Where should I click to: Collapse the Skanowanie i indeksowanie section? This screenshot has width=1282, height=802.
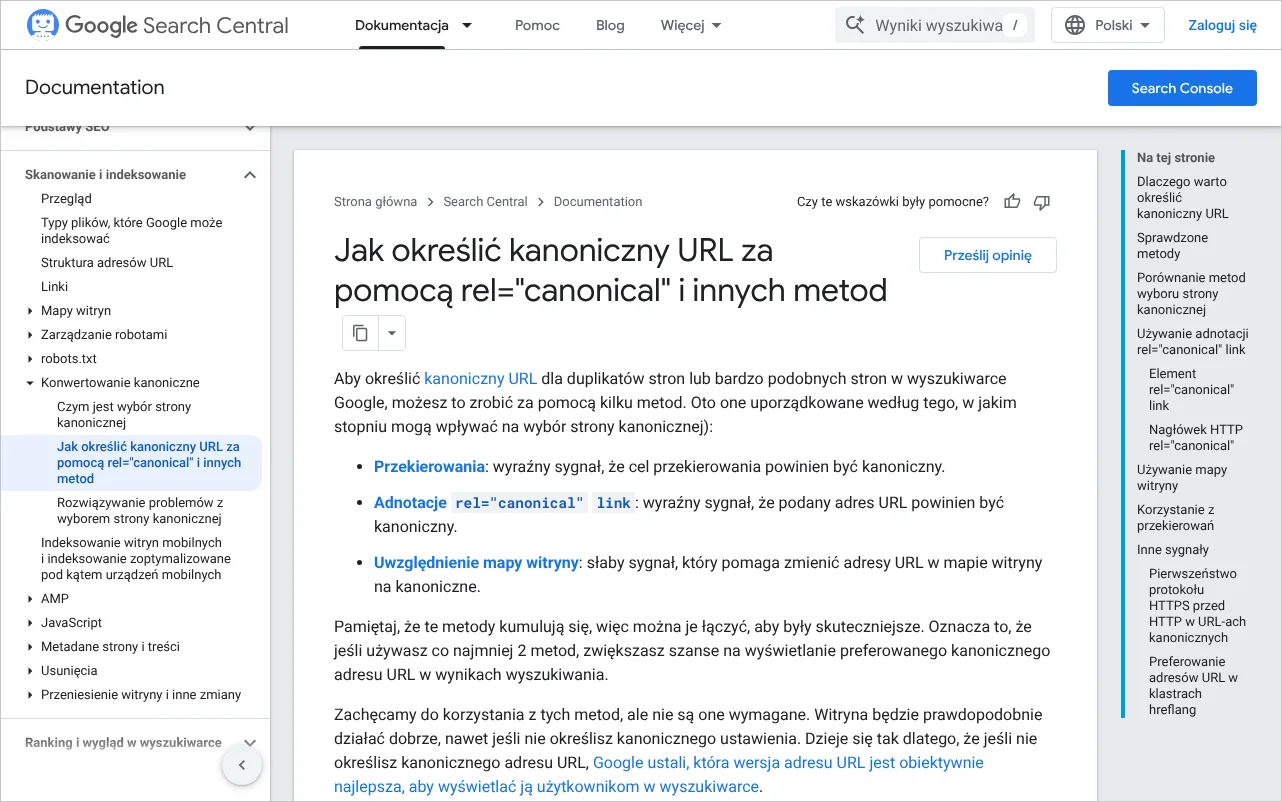[250, 175]
